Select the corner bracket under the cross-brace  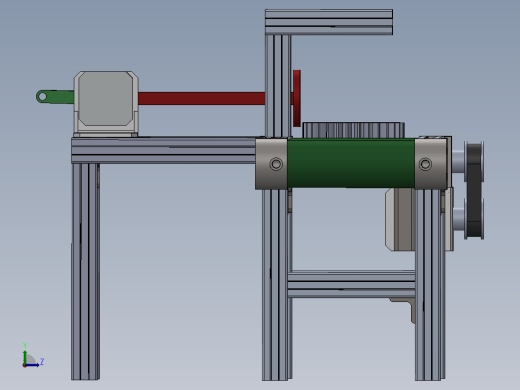tap(404, 309)
